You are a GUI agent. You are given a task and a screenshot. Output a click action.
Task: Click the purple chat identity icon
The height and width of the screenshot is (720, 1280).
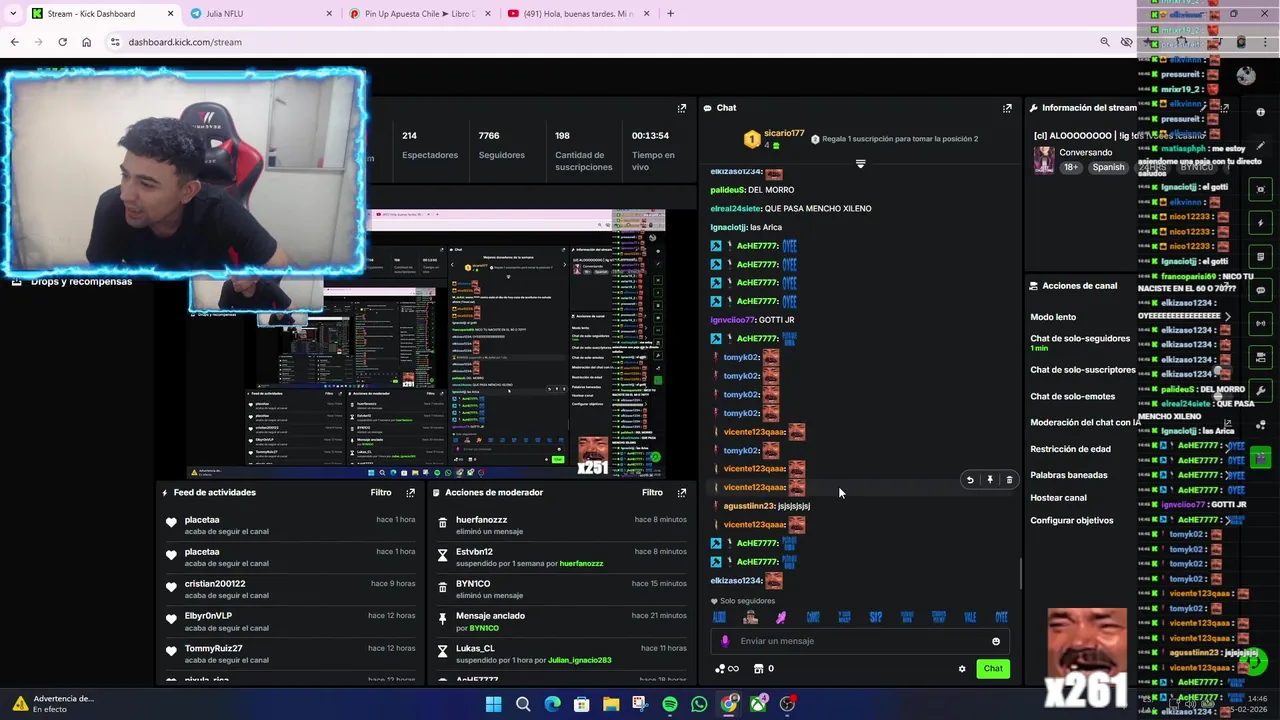[x=725, y=642]
